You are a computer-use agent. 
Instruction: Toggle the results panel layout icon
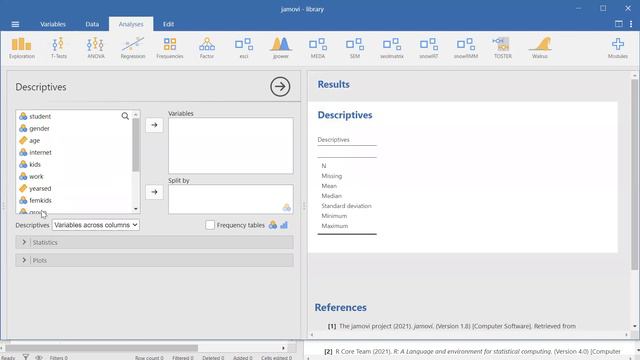point(619,24)
